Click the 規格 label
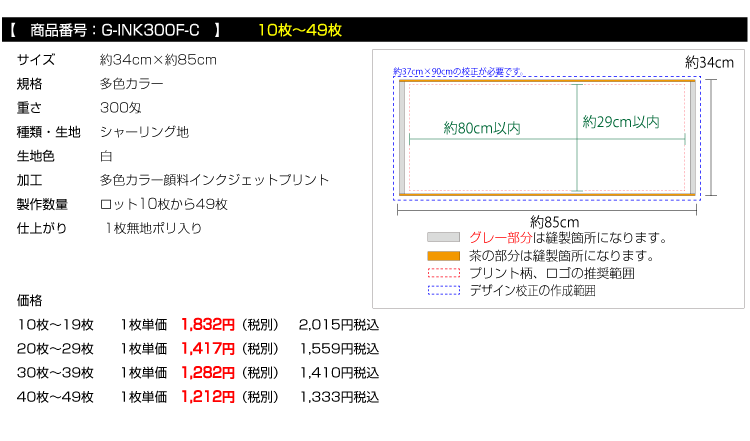Viewport: 750px width, 441px height. (x=30, y=84)
